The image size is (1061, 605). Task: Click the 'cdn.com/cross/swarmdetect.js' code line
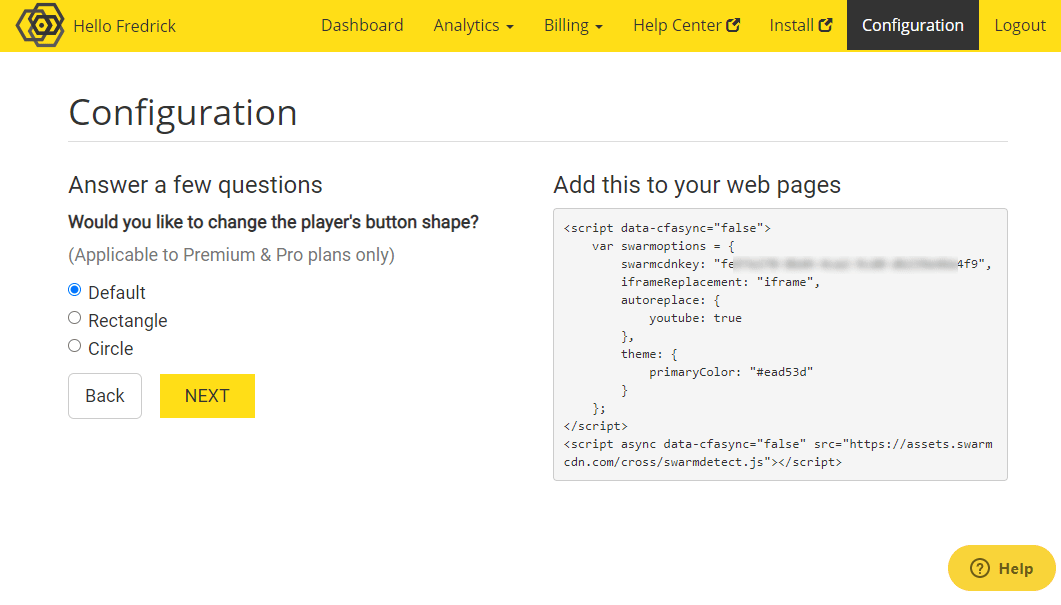(703, 462)
